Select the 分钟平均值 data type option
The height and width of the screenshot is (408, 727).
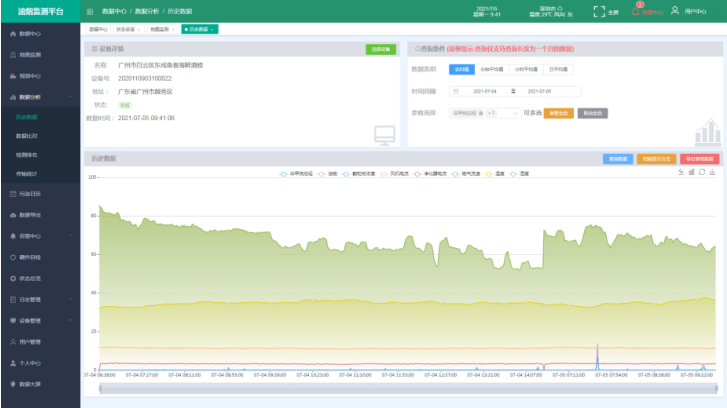pos(491,69)
